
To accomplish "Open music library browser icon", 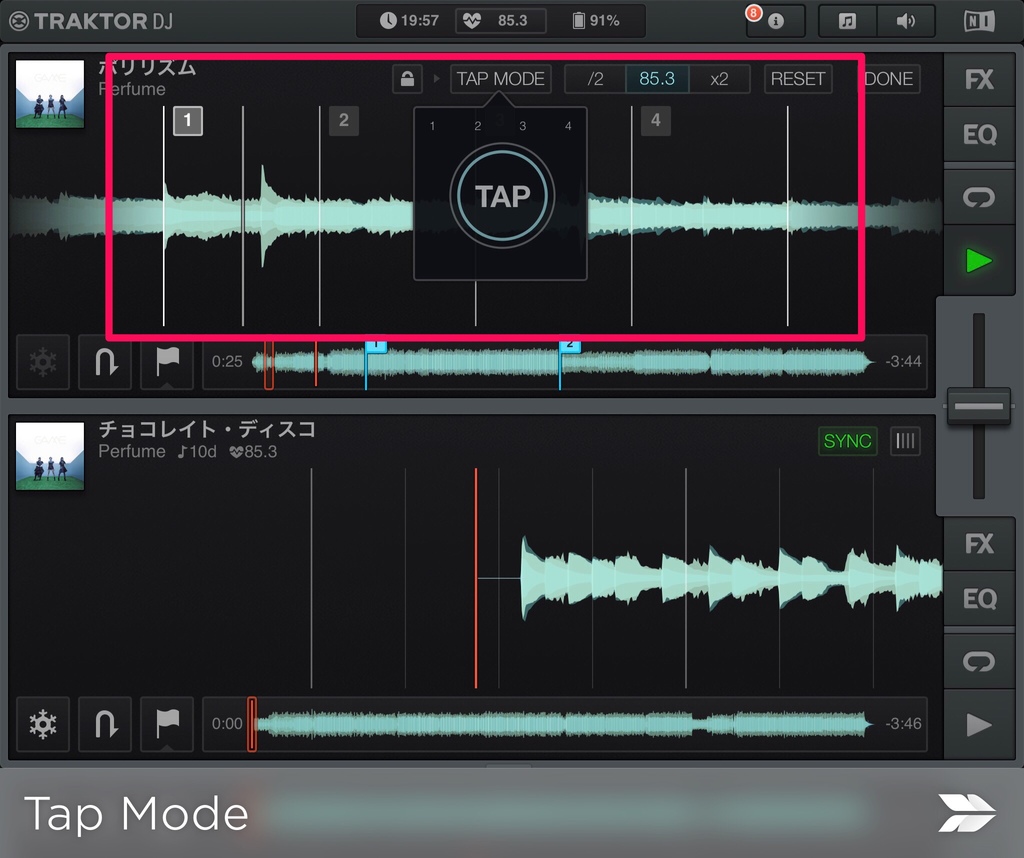I will [x=847, y=22].
